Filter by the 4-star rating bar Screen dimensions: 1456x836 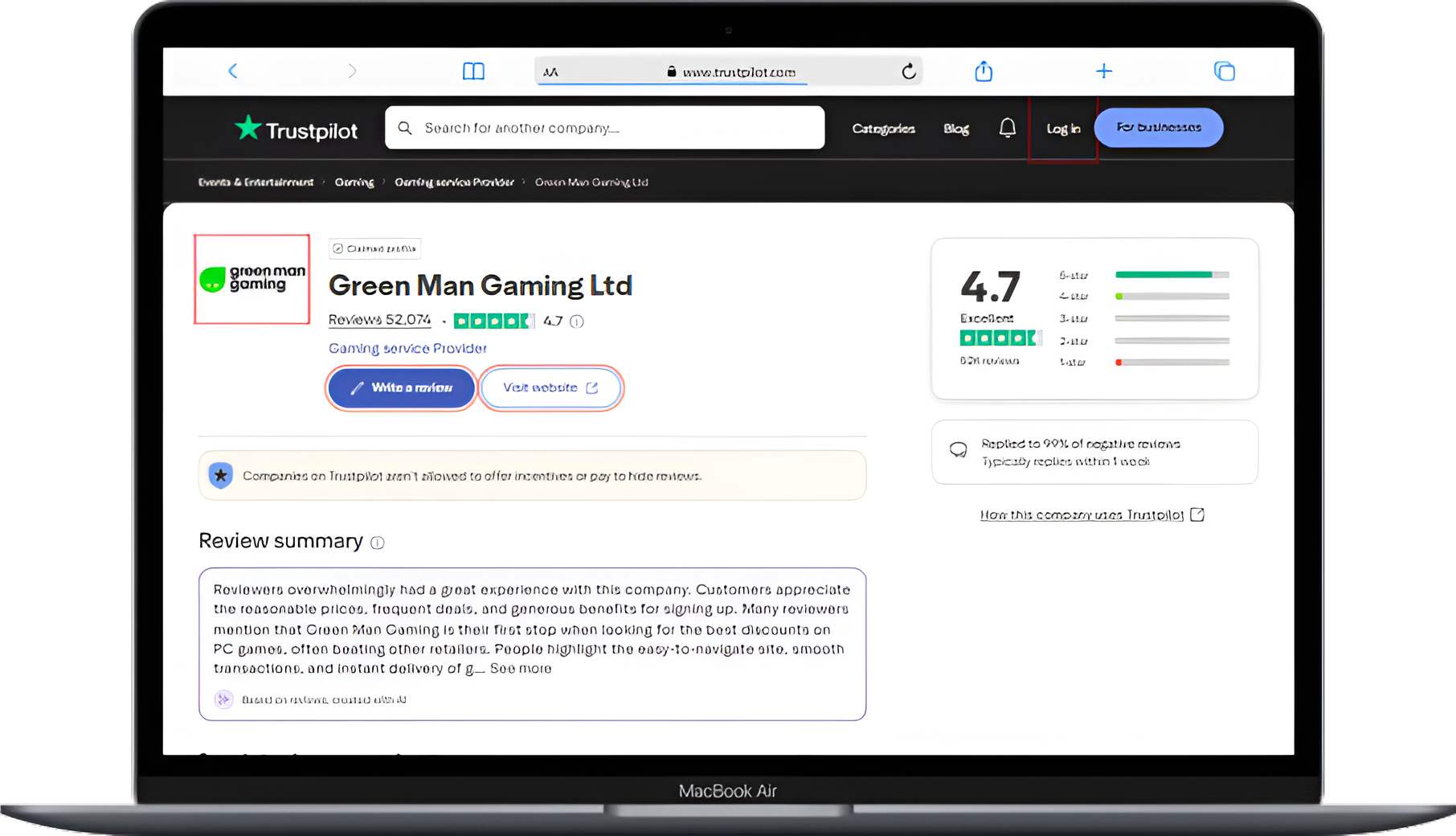click(1143, 297)
